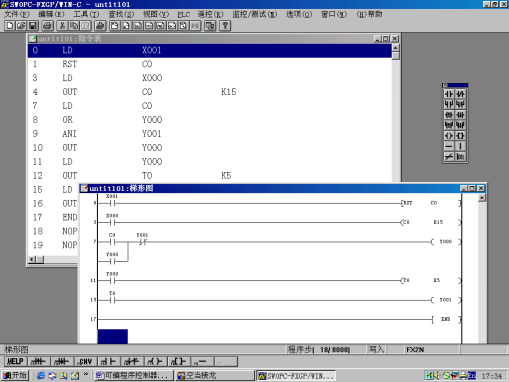The width and height of the screenshot is (509, 382).
Task: Open help via the question mark icon
Action: pyautogui.click(x=225, y=26)
